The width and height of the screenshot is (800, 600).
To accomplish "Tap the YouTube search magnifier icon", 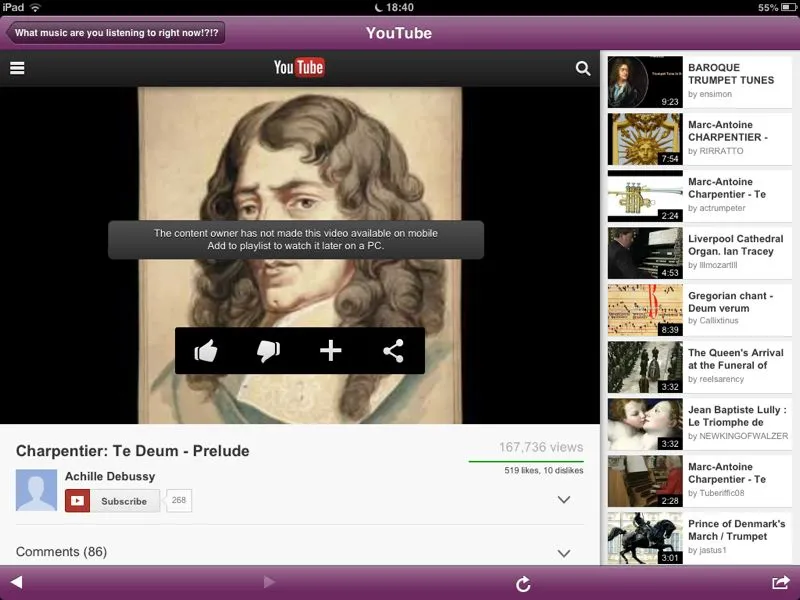I will 583,69.
